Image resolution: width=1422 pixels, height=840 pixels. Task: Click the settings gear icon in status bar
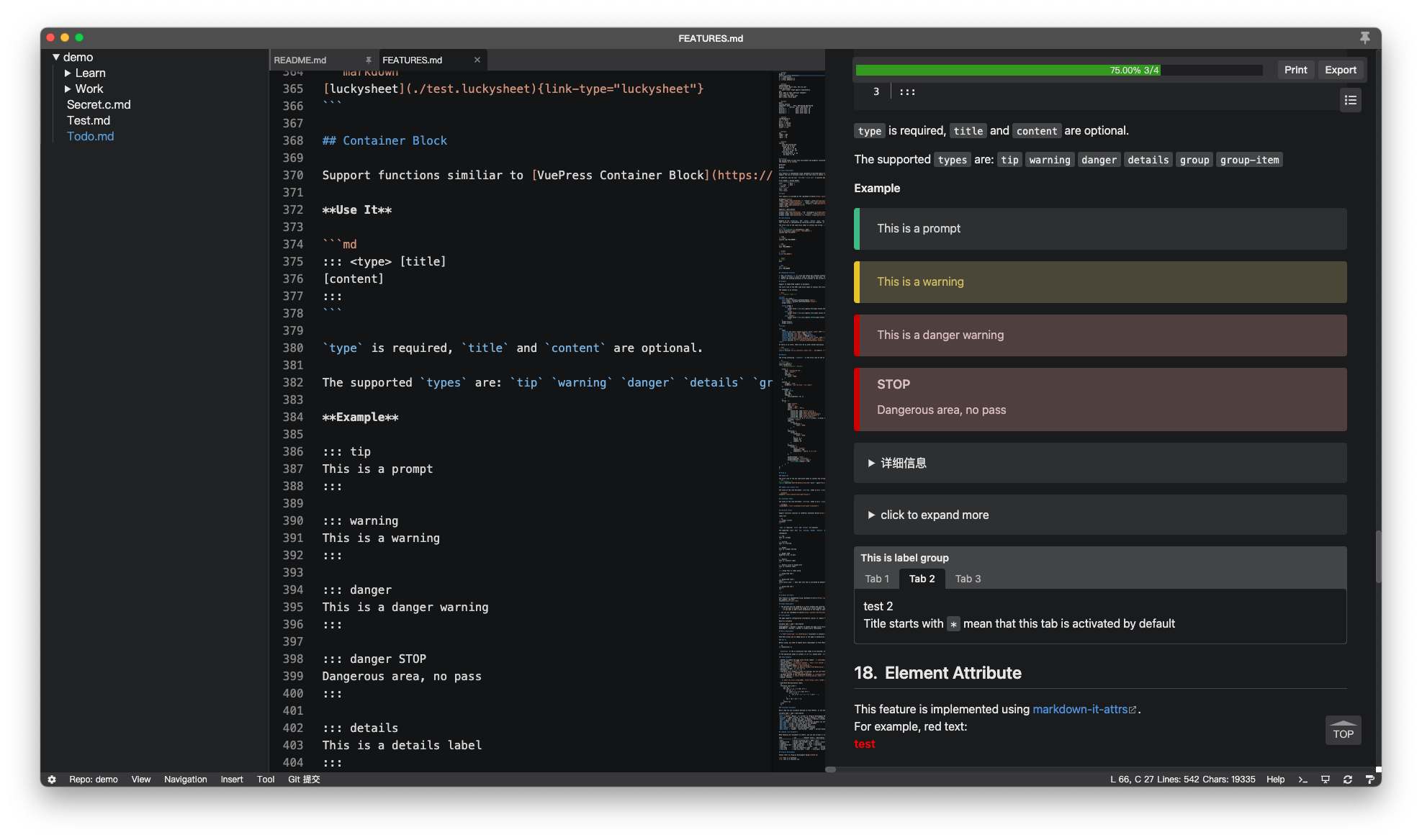point(51,779)
